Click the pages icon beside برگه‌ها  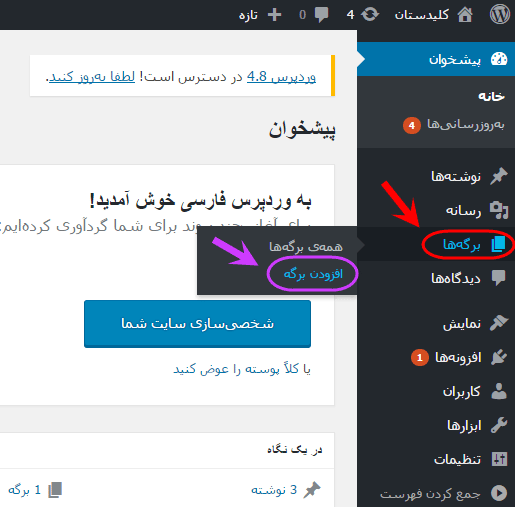coord(499,244)
